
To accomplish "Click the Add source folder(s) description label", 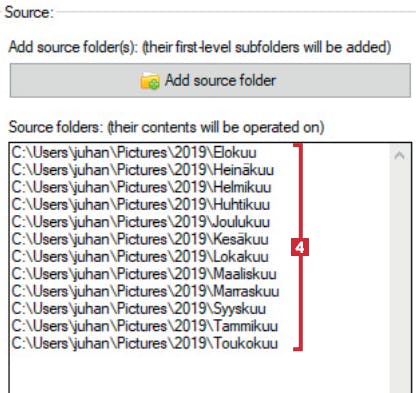I will click(200, 47).
